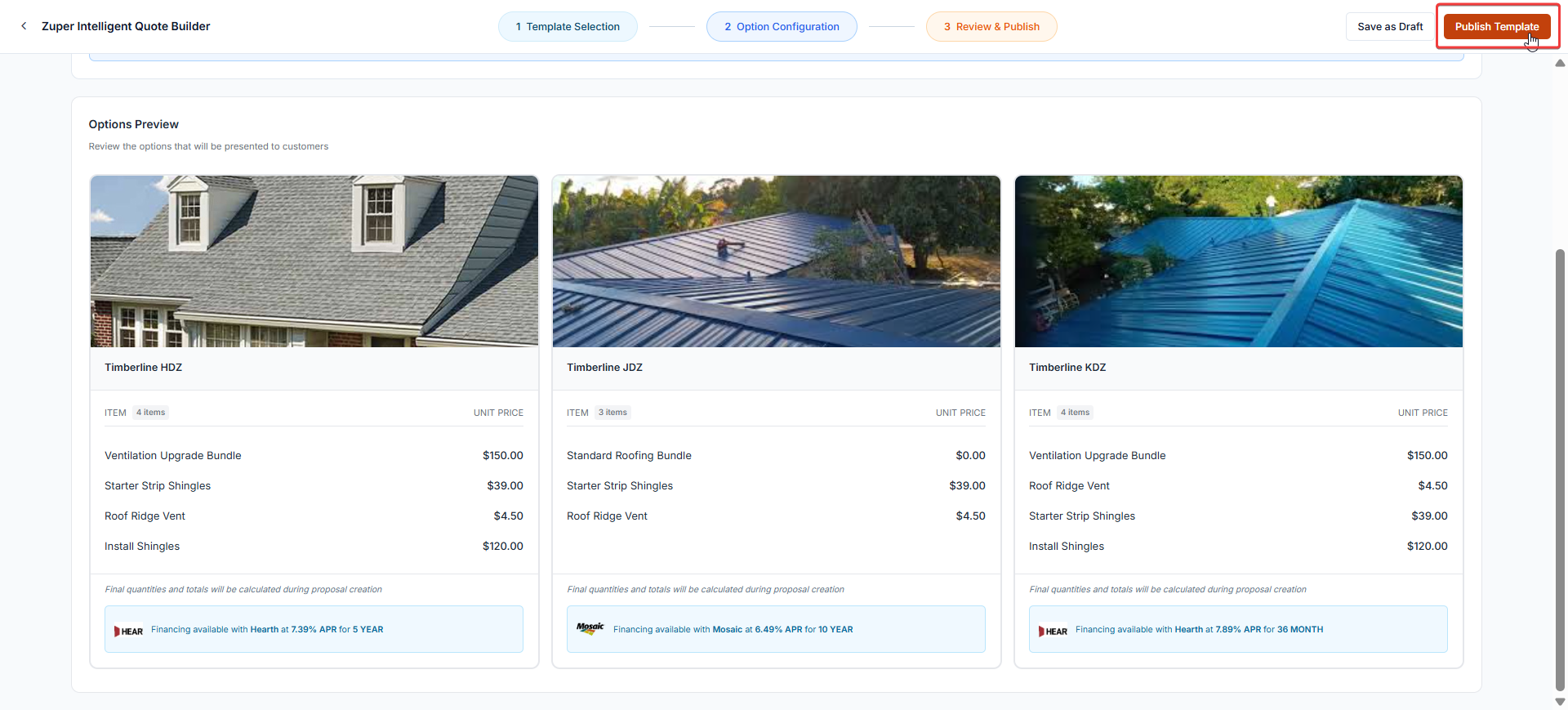Click the Mosaic 6.49% APR financing banner

tap(776, 629)
